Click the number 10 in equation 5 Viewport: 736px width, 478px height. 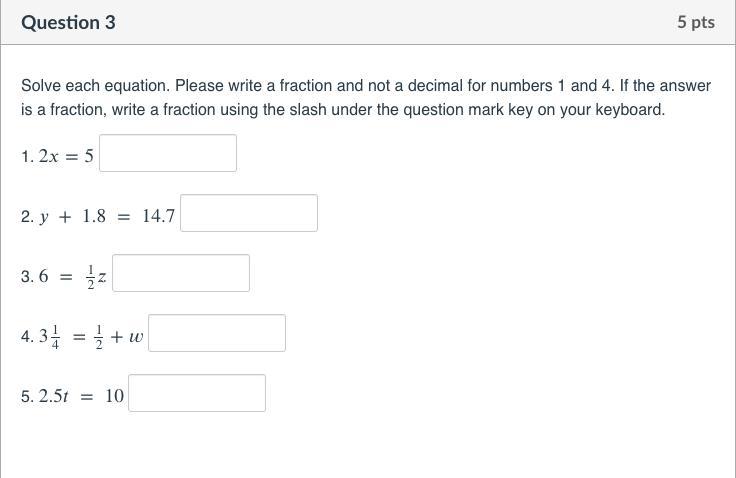114,396
